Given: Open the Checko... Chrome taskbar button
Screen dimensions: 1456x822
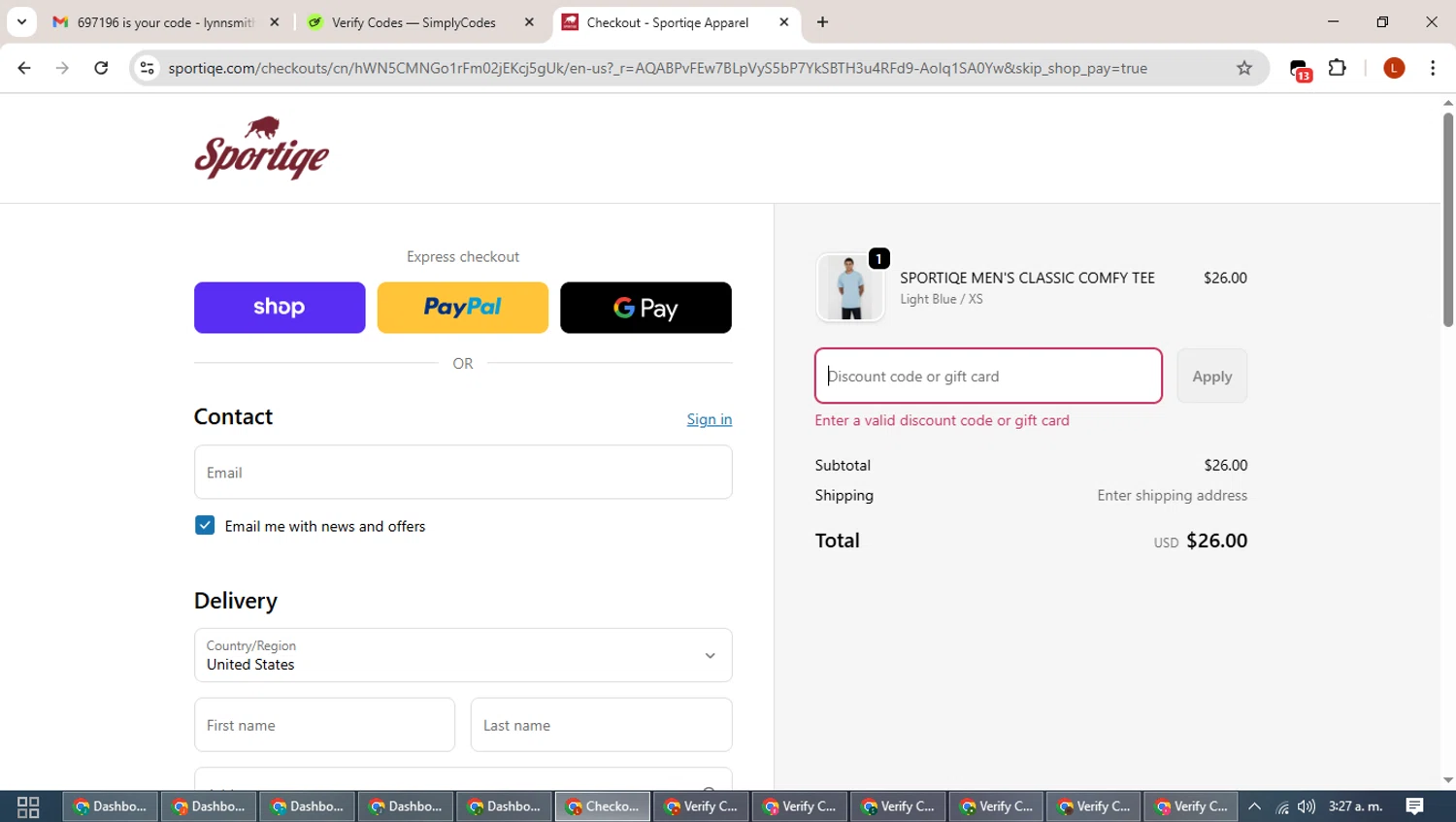Looking at the screenshot, I should 603,806.
